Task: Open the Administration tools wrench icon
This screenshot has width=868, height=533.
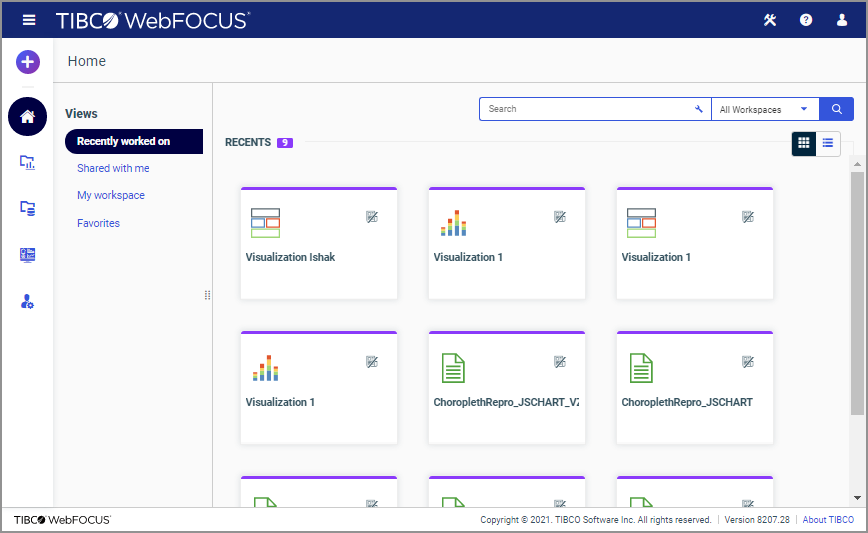Action: (x=770, y=20)
